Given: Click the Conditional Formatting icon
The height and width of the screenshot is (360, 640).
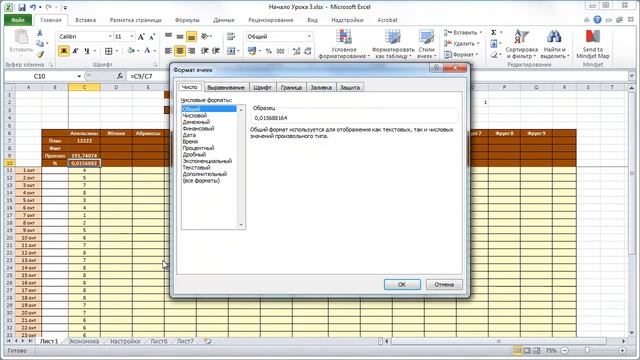Looking at the screenshot, I should 344,38.
